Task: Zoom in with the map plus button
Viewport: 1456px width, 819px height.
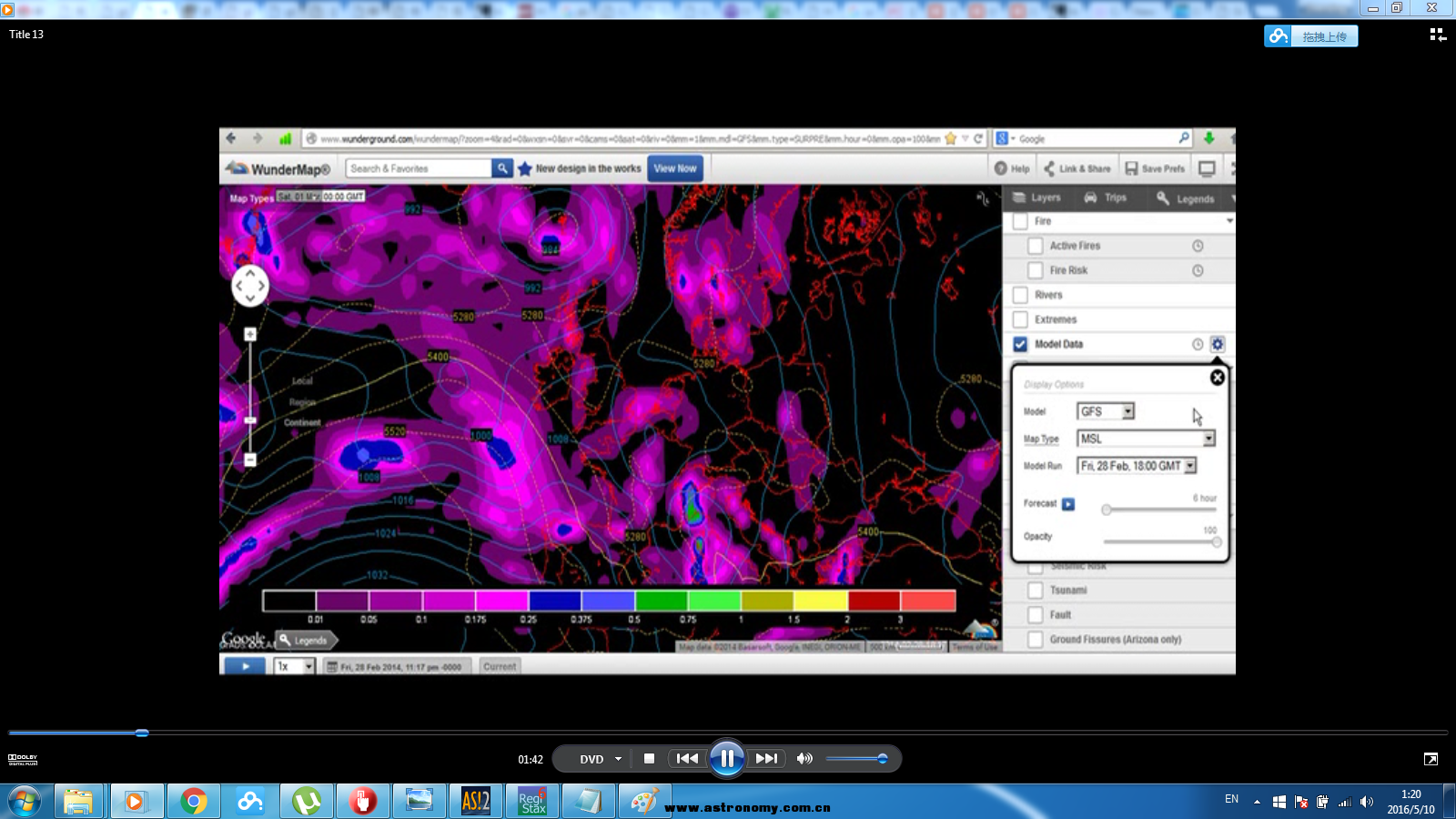Action: [250, 335]
